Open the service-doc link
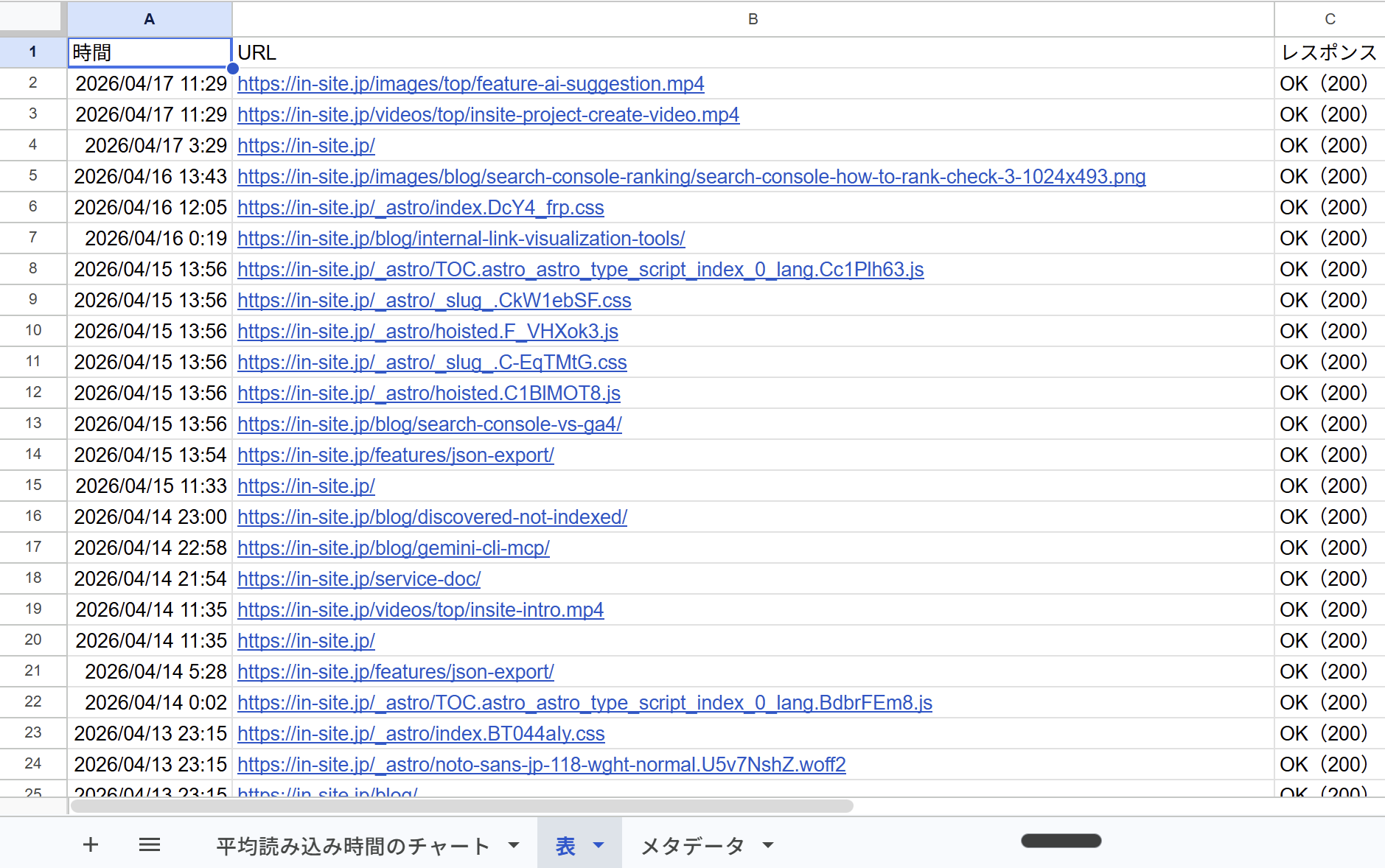 358,579
